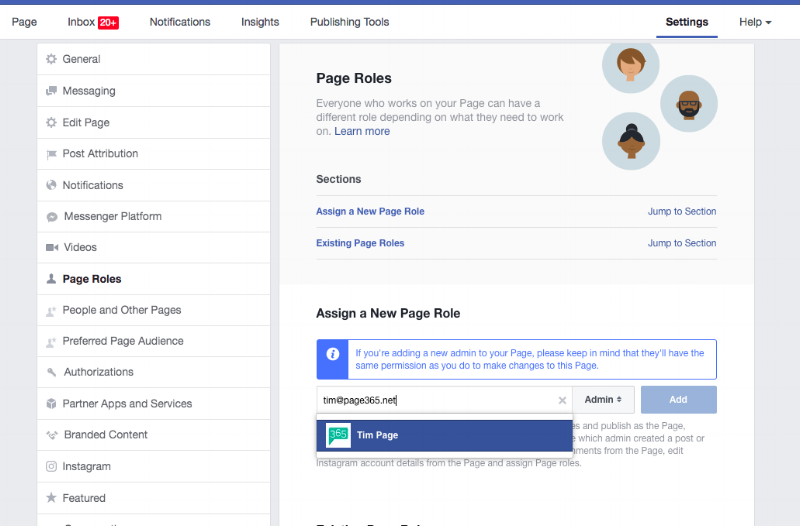This screenshot has height=526, width=800.
Task: Click the 365 avatar of Tim Page suggestion
Action: pos(338,435)
